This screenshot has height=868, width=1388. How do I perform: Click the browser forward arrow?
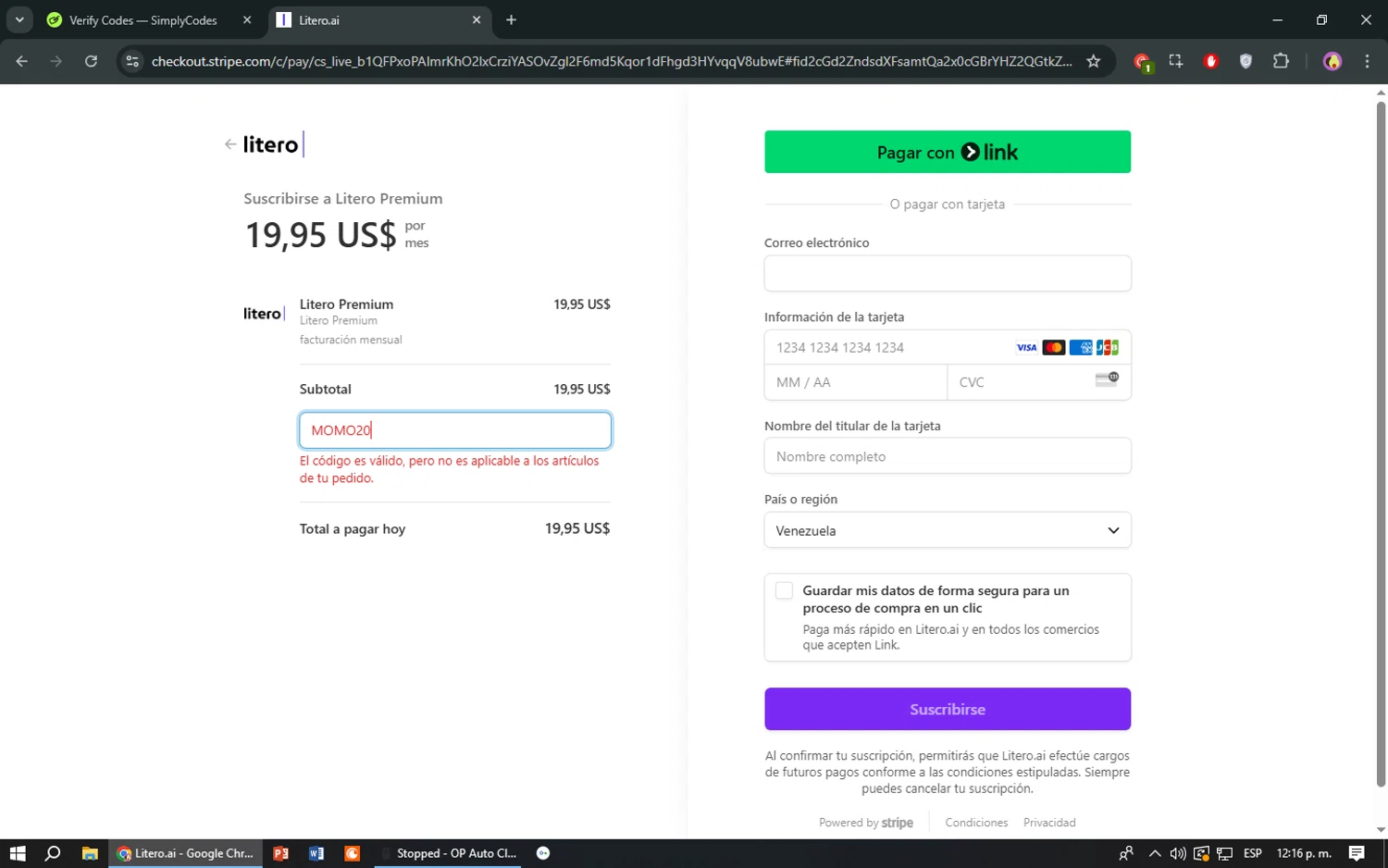[56, 61]
